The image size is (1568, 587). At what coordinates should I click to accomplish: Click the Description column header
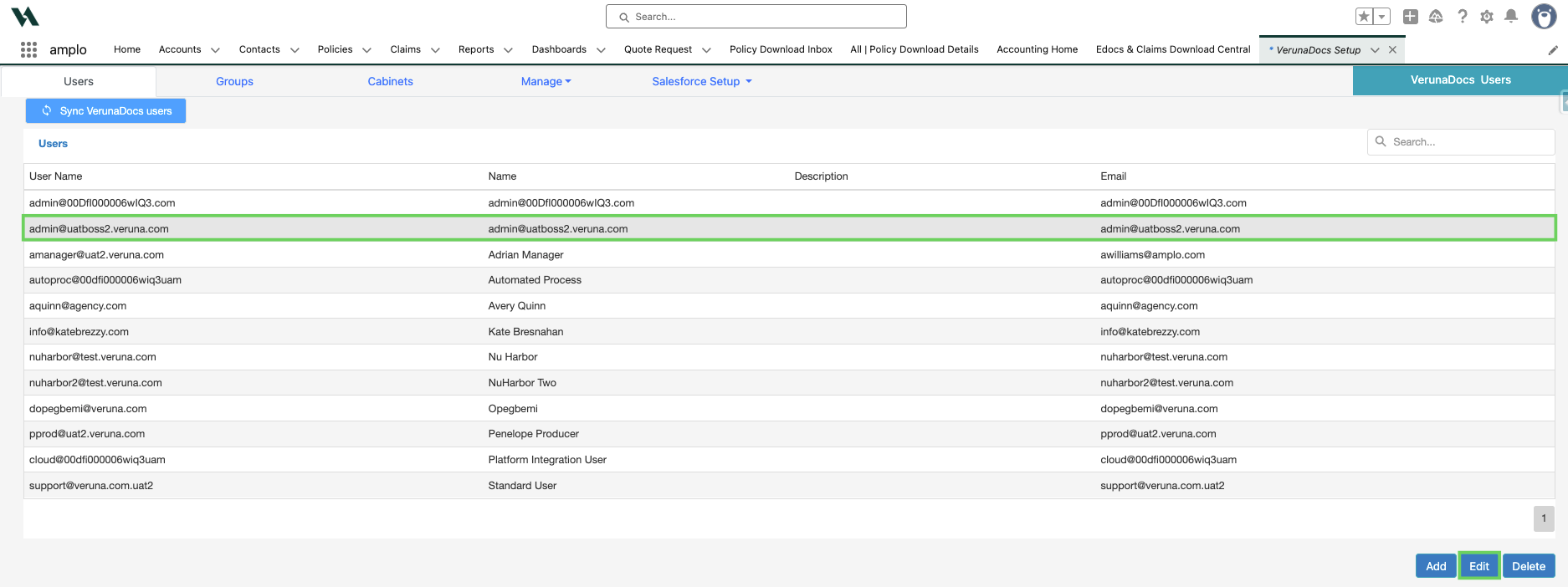[821, 176]
